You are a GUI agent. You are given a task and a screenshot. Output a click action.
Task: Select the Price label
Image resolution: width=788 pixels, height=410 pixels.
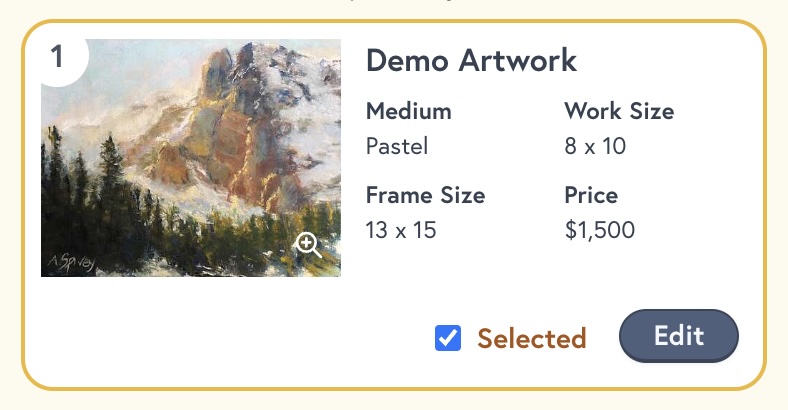(x=591, y=195)
